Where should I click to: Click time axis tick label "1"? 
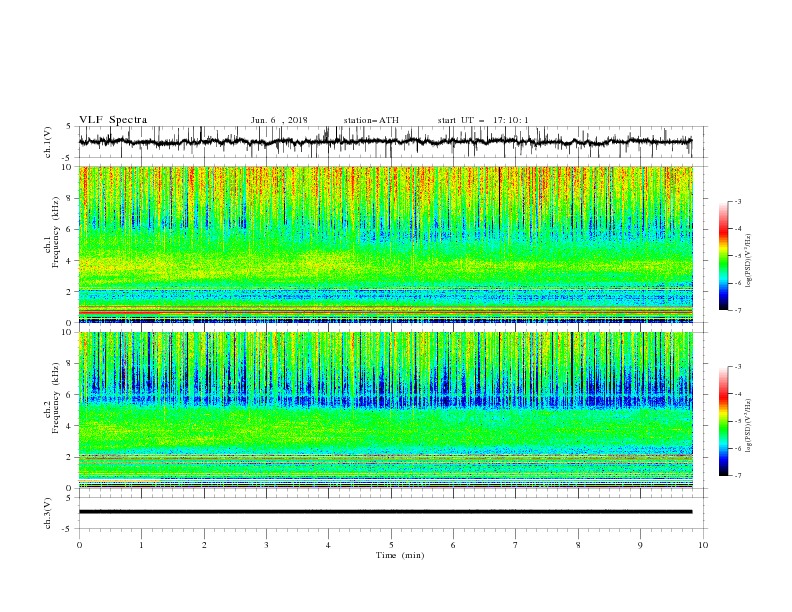(x=141, y=545)
